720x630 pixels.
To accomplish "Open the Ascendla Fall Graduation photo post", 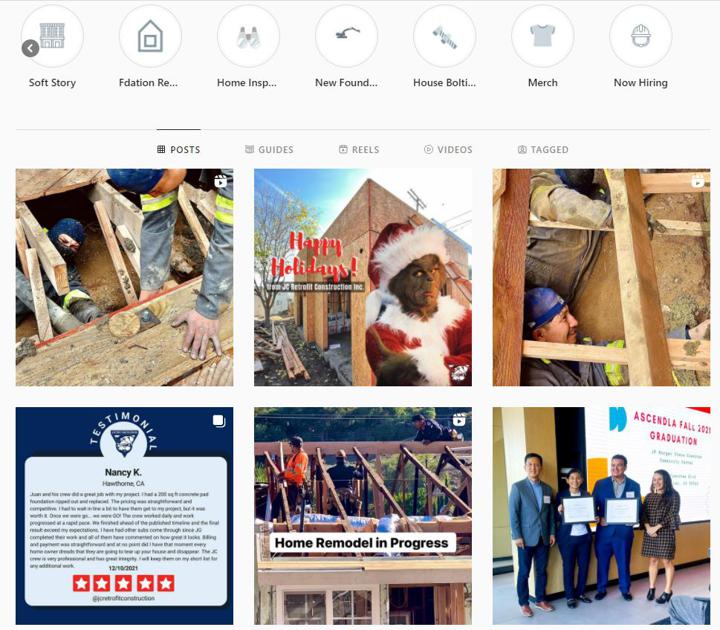I will click(x=602, y=516).
